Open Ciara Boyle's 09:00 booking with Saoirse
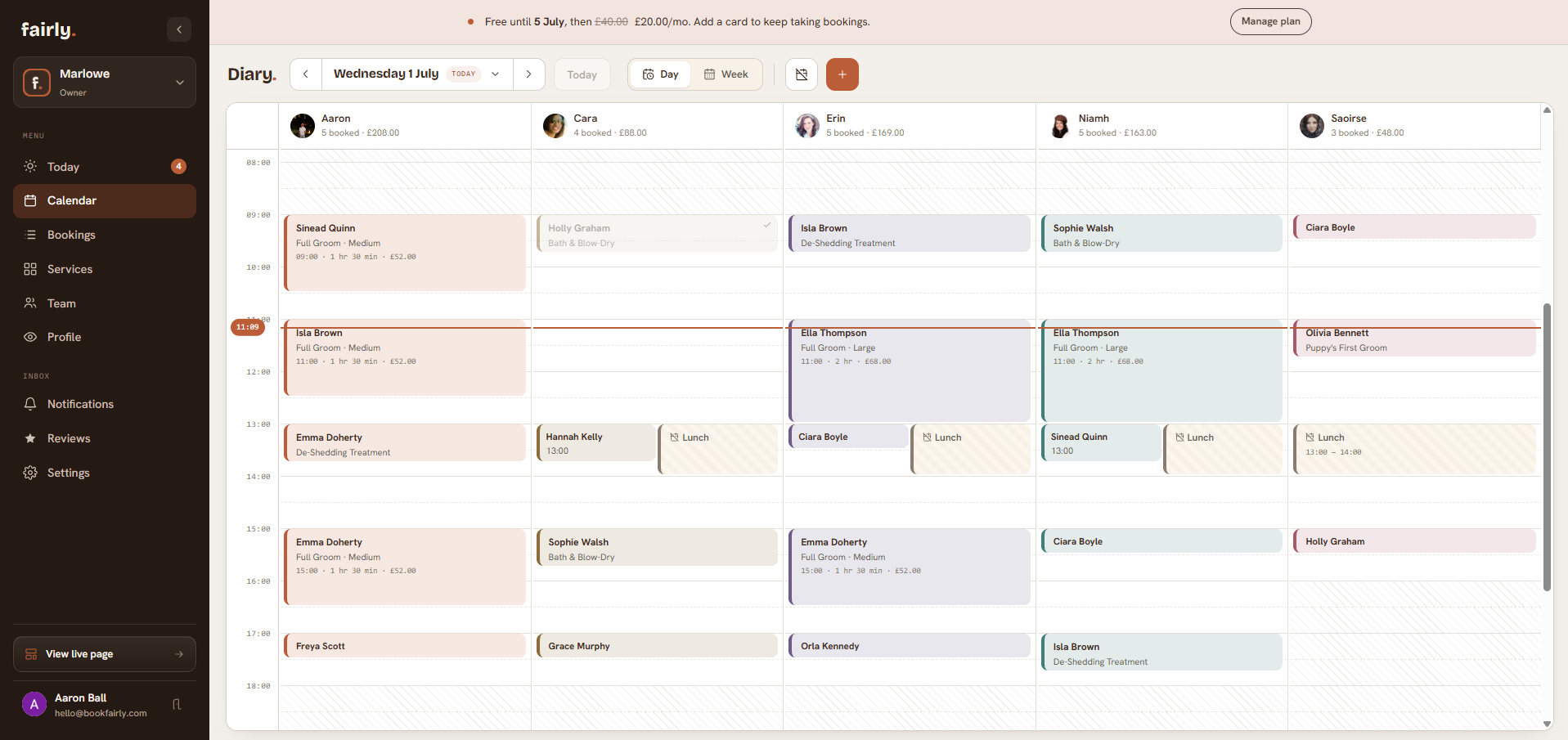This screenshot has height=740, width=1568. (x=1414, y=227)
